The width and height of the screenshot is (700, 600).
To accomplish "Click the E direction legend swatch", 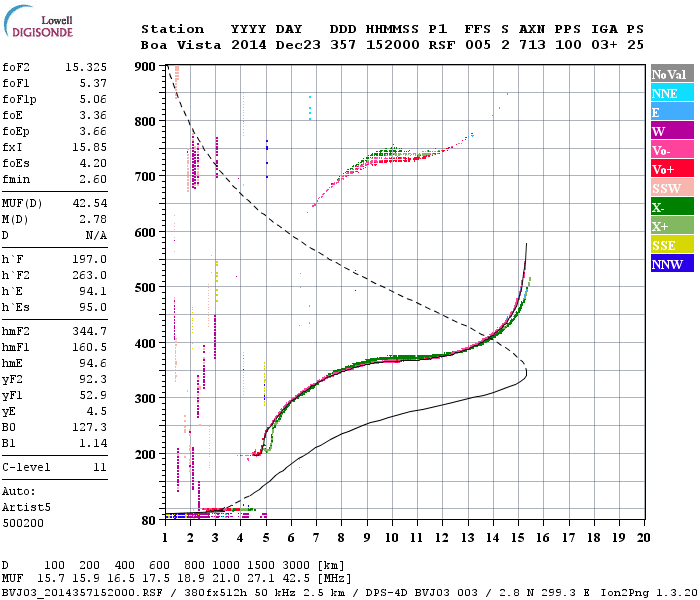I will point(672,112).
